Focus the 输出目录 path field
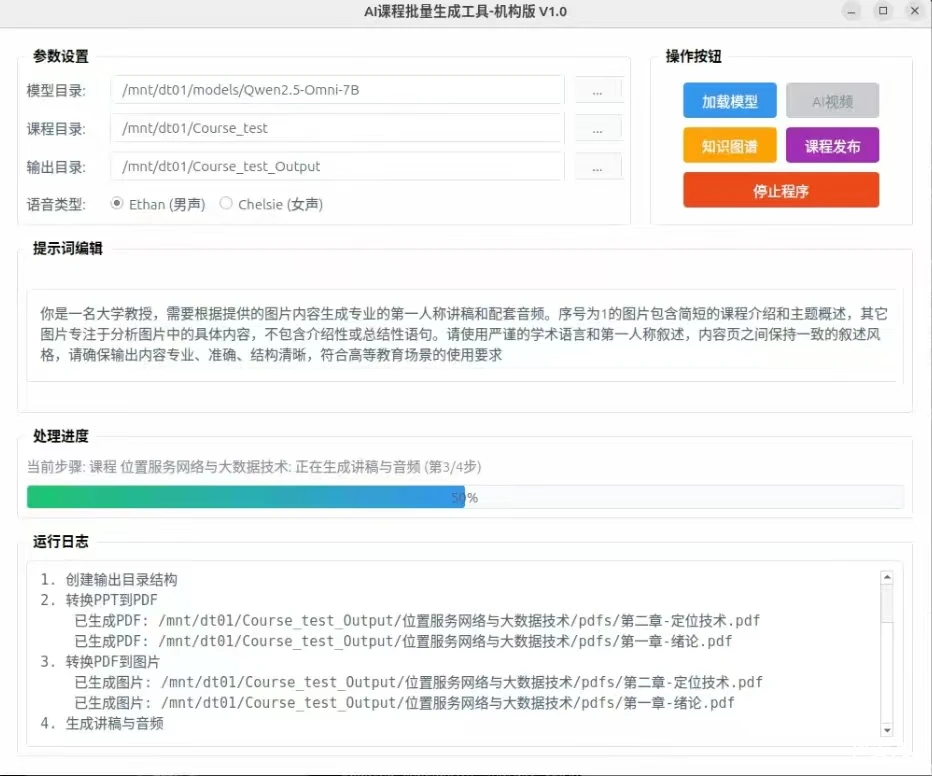Image resolution: width=932 pixels, height=776 pixels. (x=337, y=166)
